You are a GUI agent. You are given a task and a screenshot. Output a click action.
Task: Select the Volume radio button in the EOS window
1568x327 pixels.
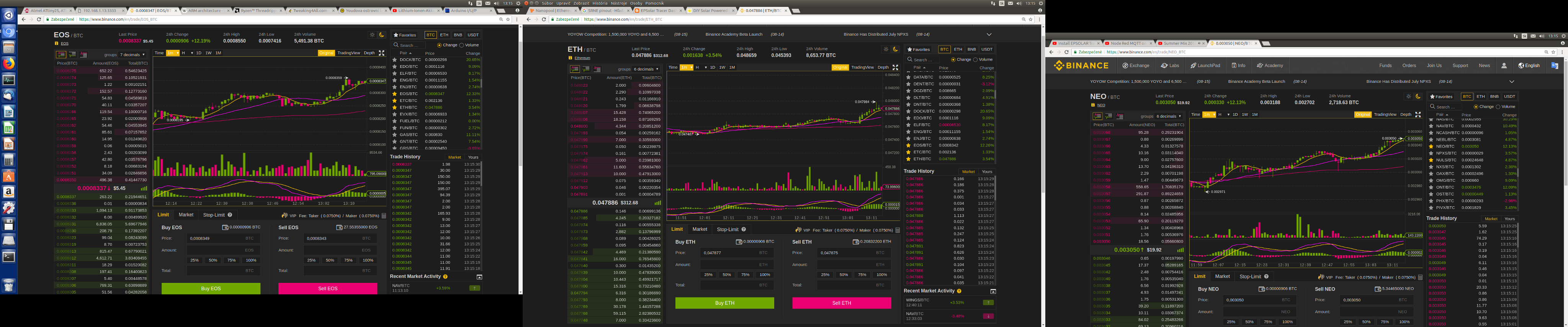tap(461, 45)
